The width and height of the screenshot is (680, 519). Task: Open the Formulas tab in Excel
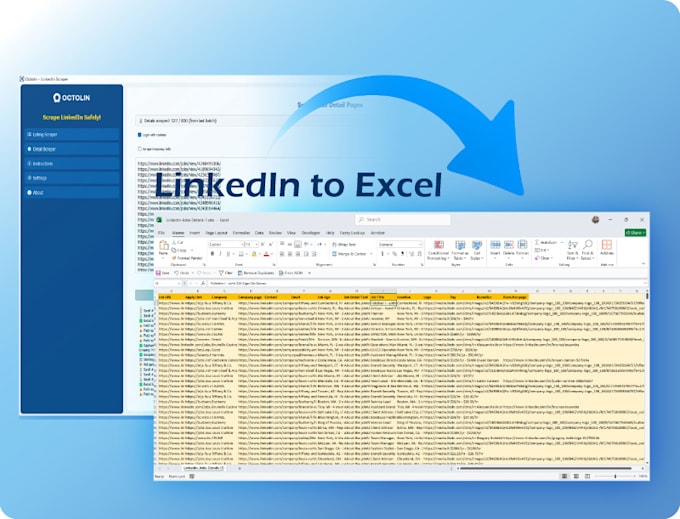coord(241,233)
